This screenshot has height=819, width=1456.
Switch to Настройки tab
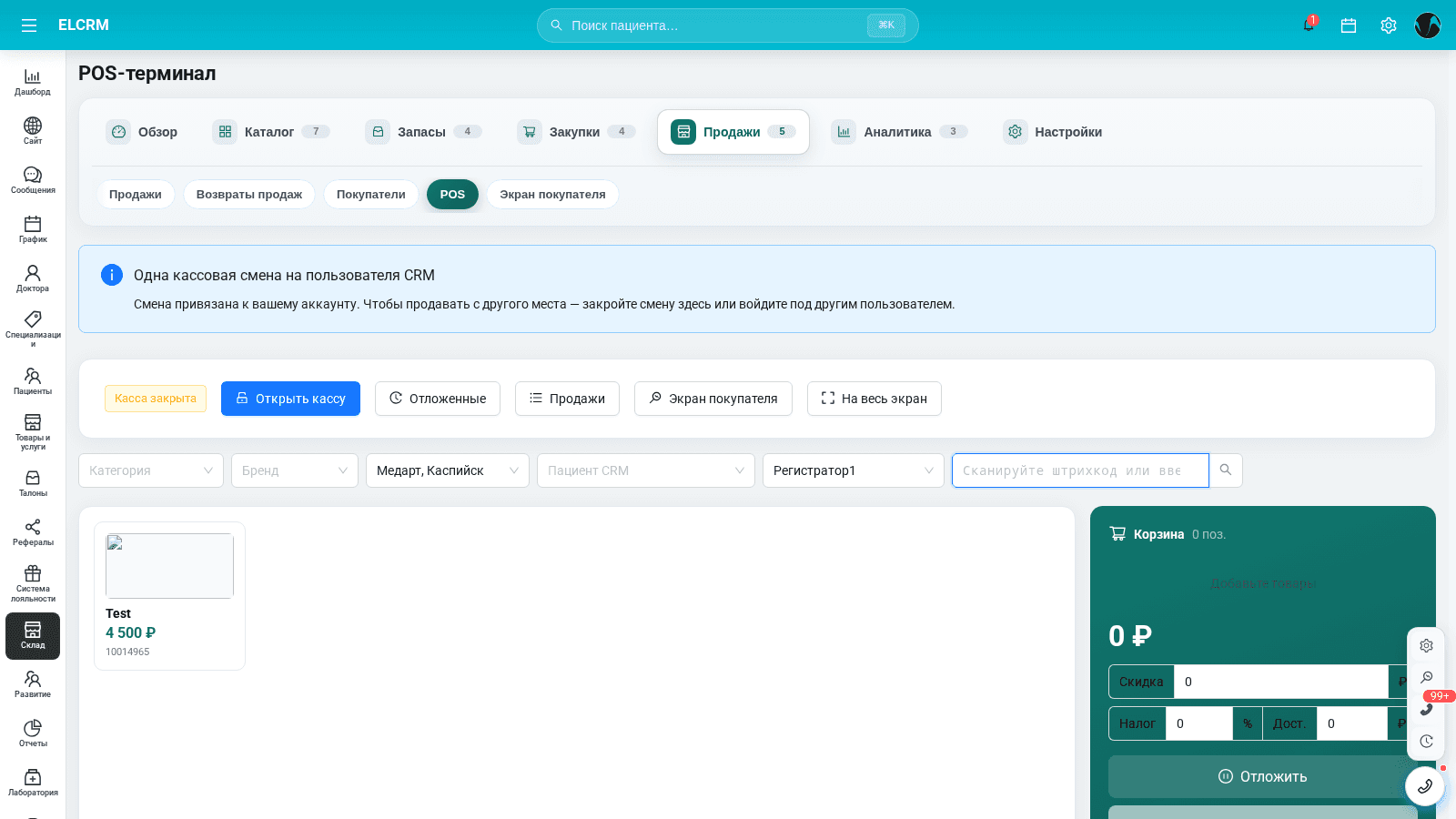[1053, 132]
